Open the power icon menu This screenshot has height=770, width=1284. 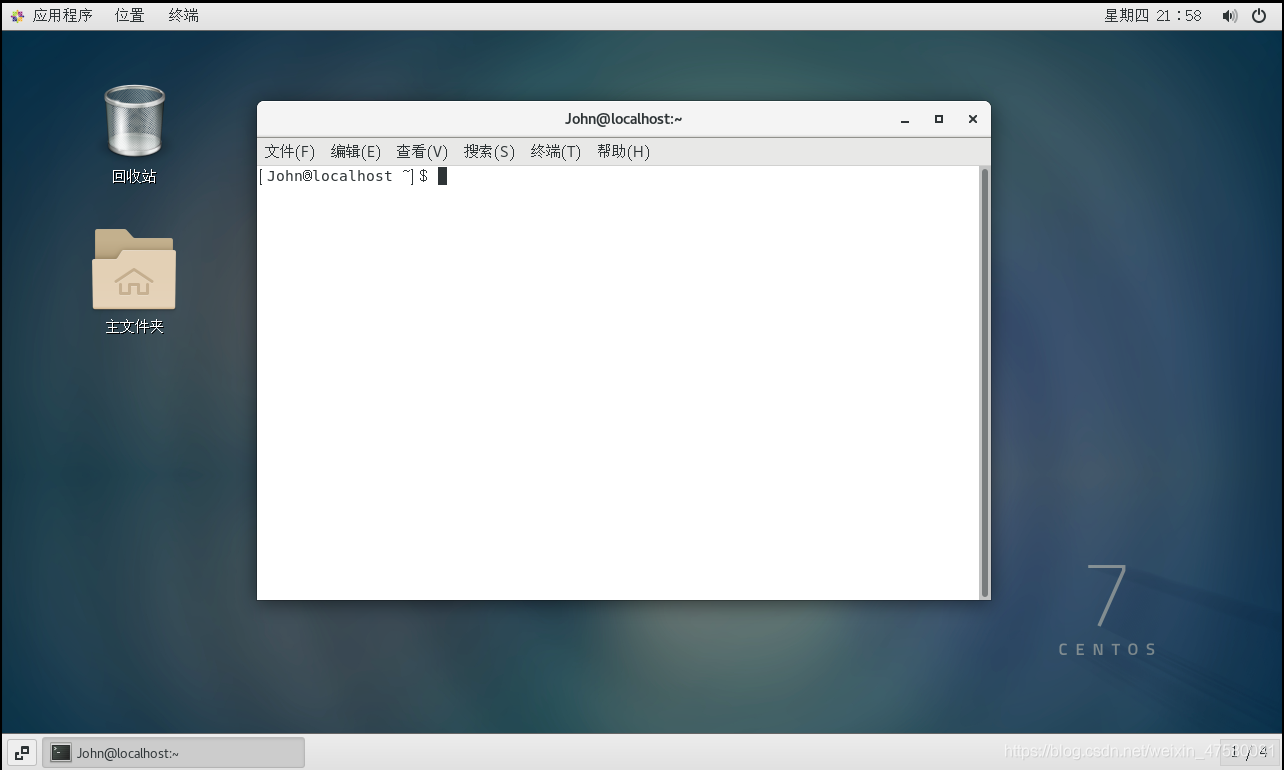(x=1259, y=15)
